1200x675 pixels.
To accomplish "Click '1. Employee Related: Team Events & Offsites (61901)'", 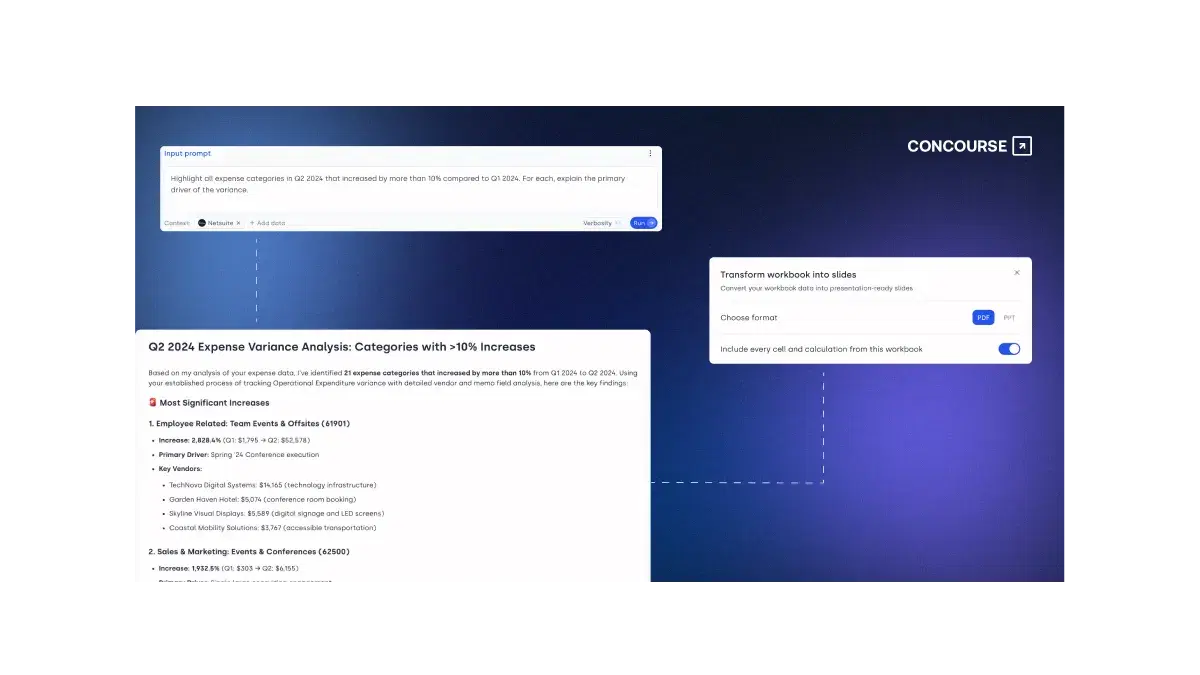I will tap(249, 423).
